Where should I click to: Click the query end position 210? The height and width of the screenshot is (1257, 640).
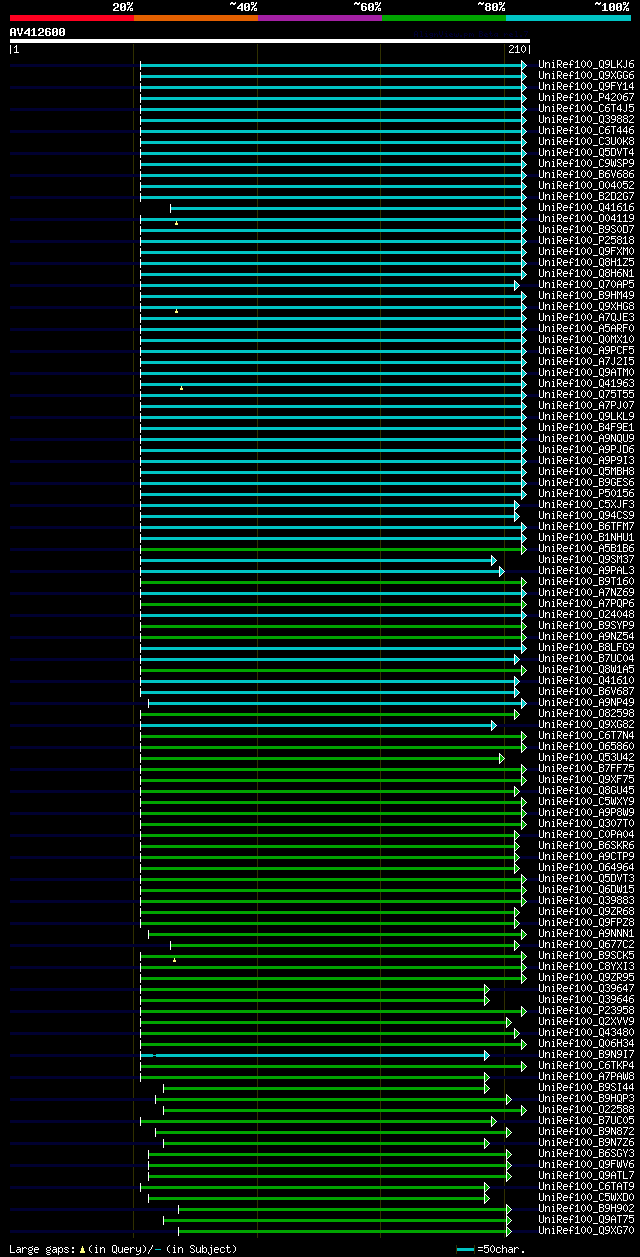(x=517, y=49)
